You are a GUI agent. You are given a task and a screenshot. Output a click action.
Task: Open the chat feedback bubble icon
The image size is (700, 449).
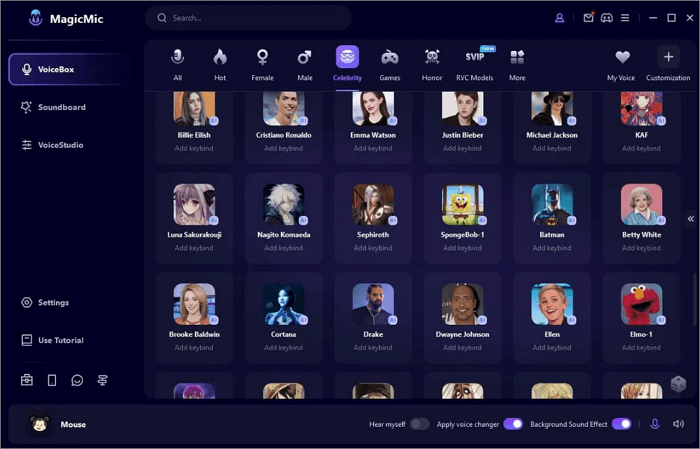click(77, 380)
